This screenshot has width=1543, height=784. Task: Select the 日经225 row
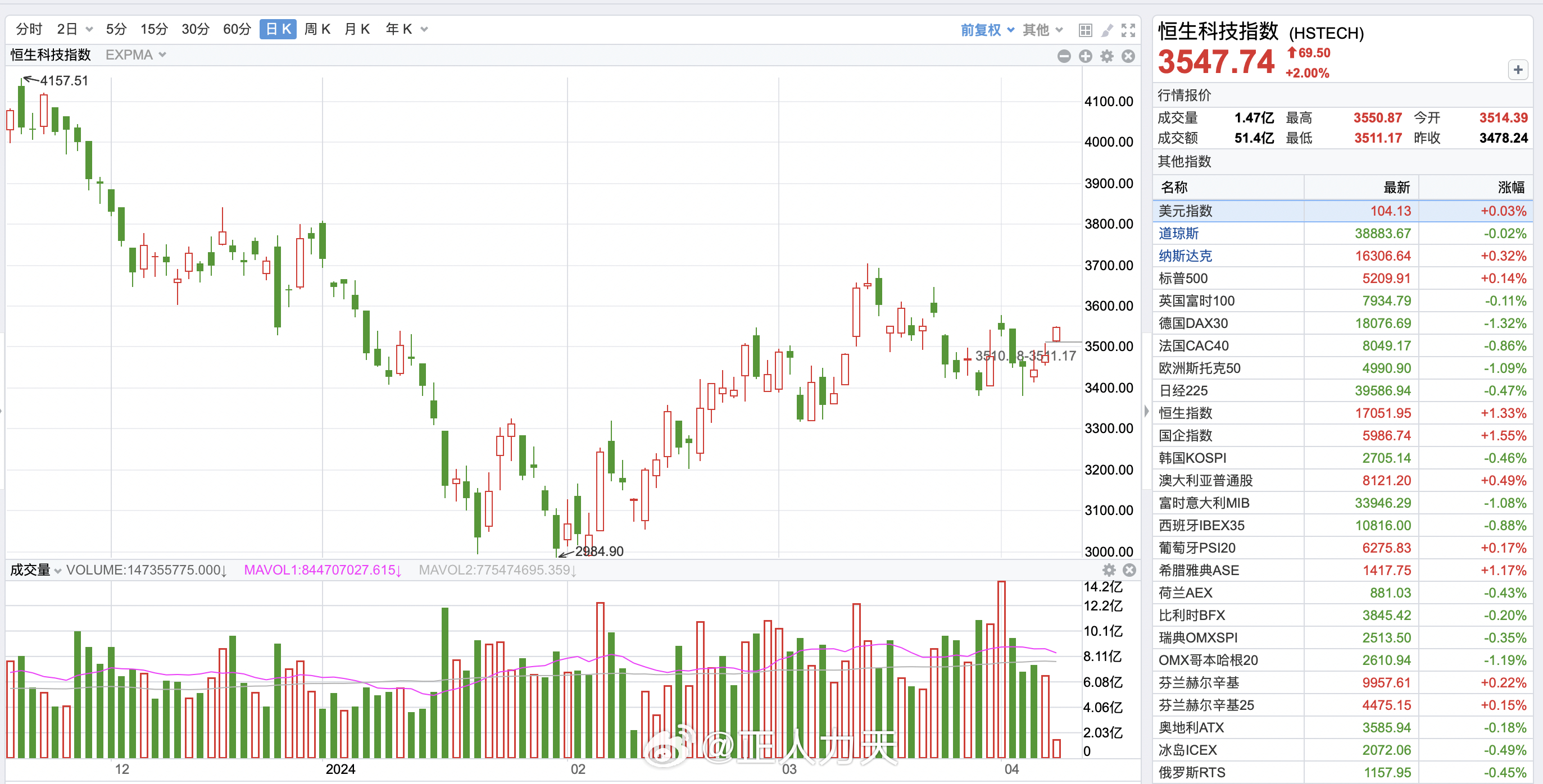(x=1342, y=391)
